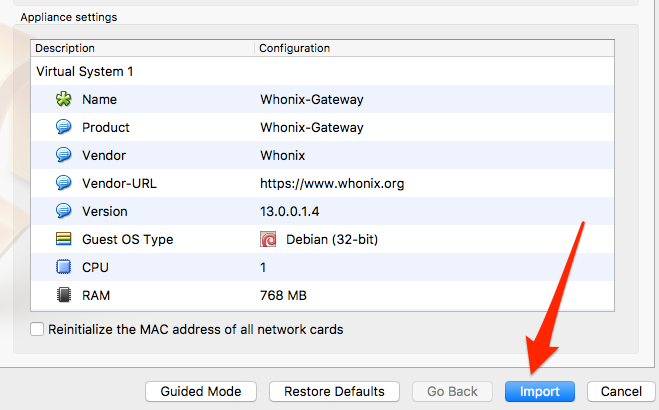Click the speech bubble icon next to Vendor
659x410 pixels.
(x=63, y=155)
